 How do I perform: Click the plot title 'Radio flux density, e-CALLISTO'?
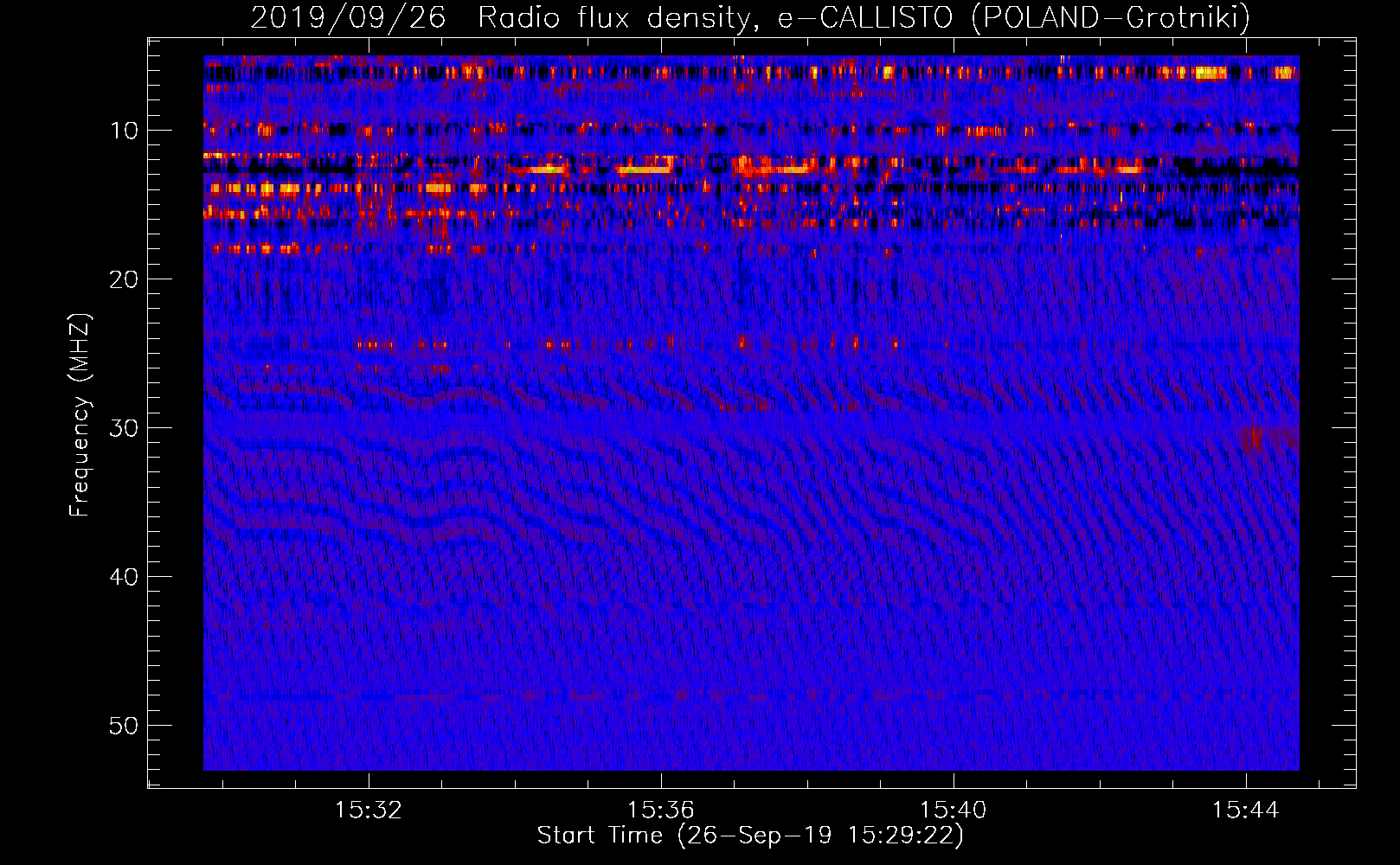(715, 18)
